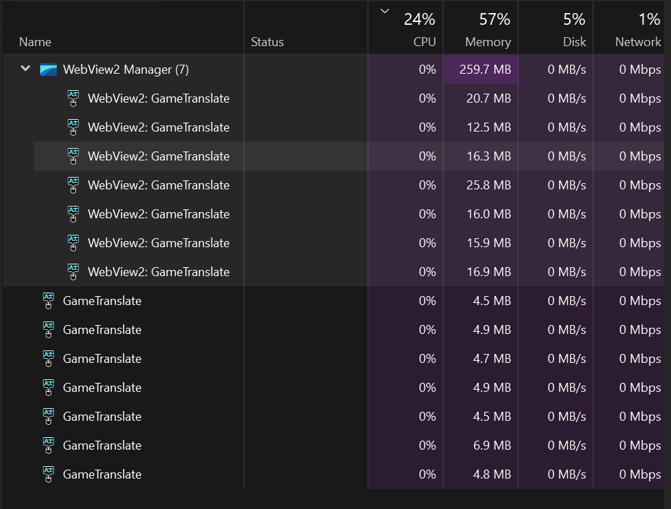Image resolution: width=671 pixels, height=509 pixels.
Task: Click the sort direction chevron above CPU
Action: (385, 11)
